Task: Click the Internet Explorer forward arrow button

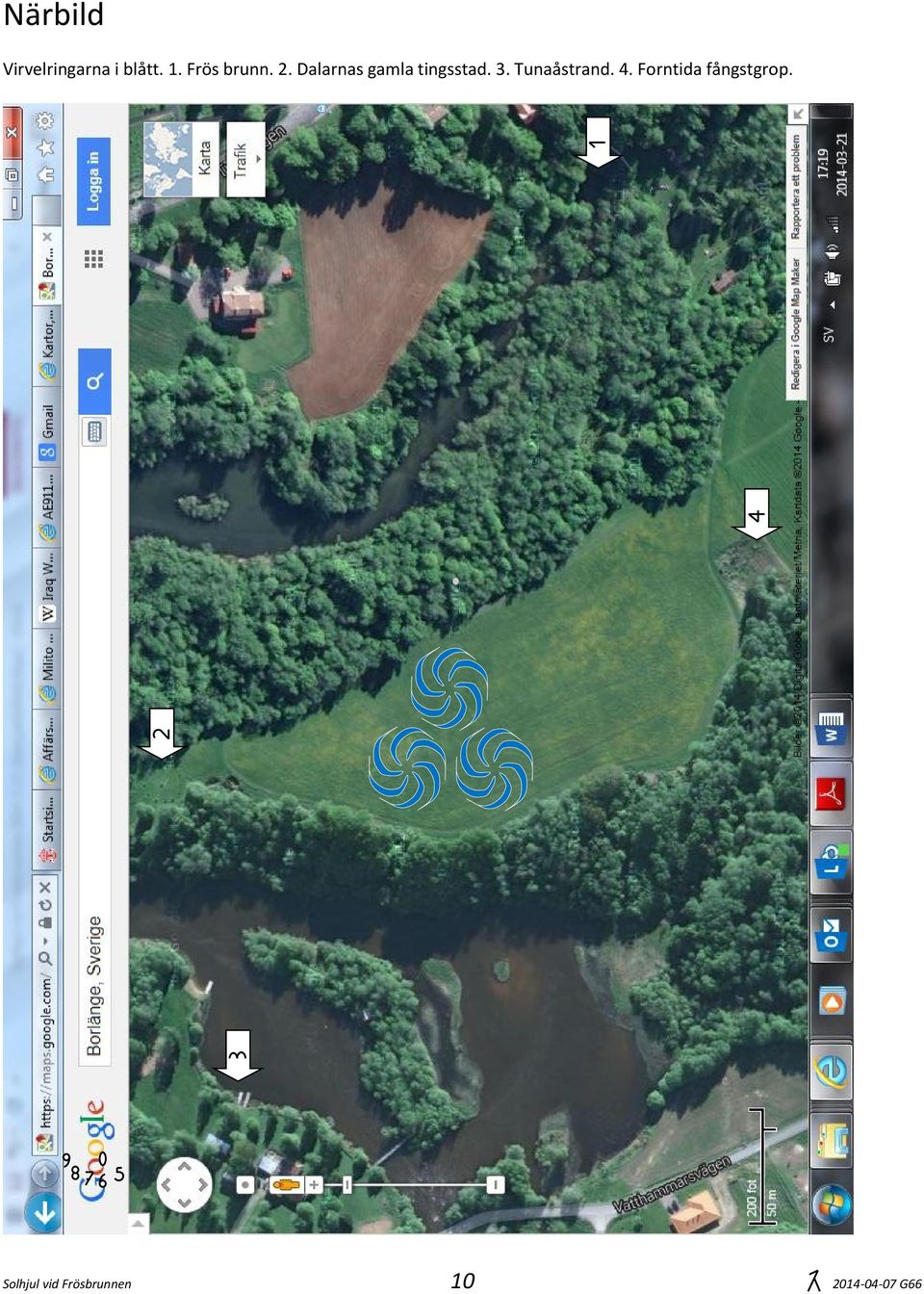Action: point(44,1174)
